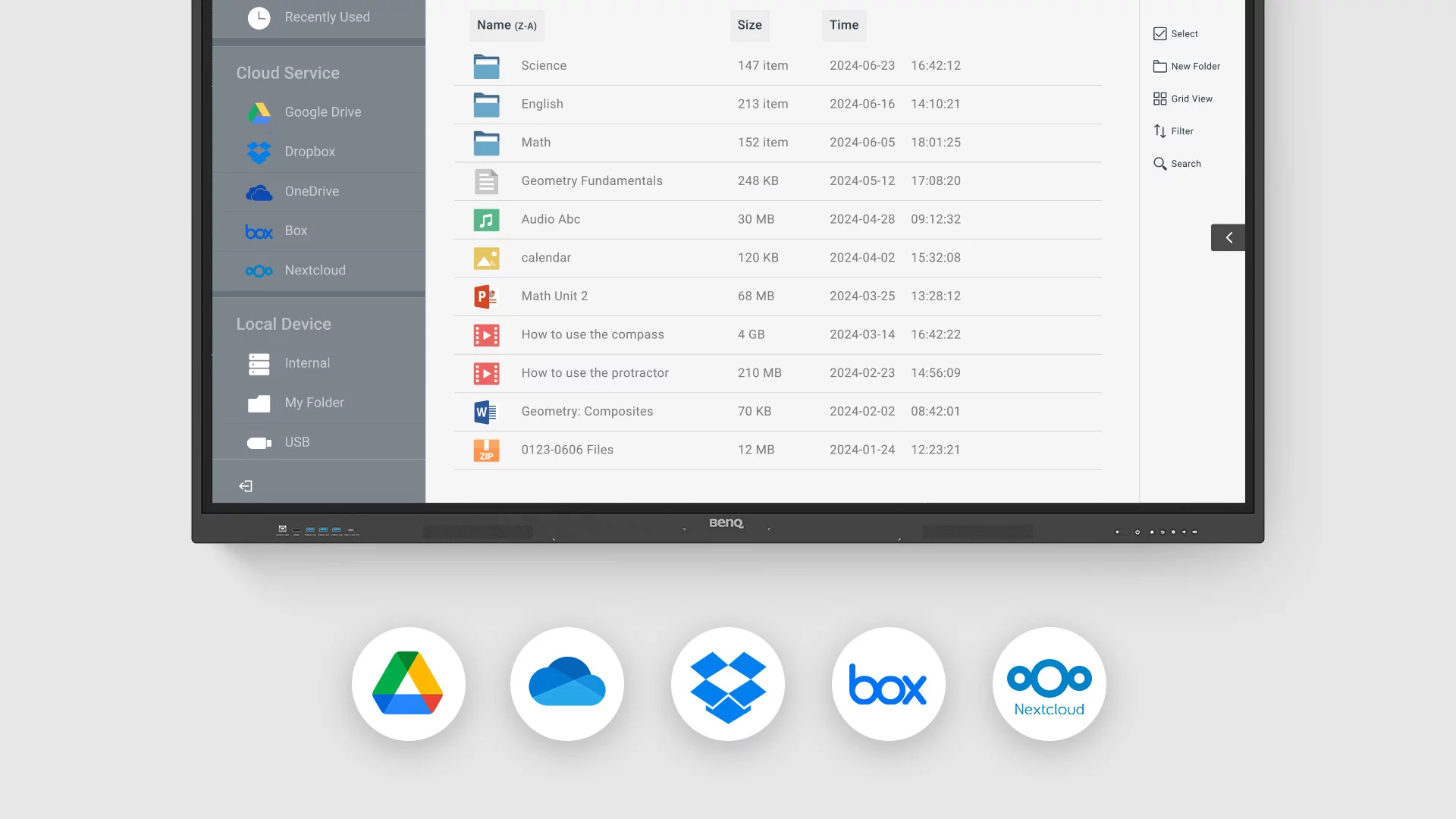Click the Search button

(x=1177, y=164)
